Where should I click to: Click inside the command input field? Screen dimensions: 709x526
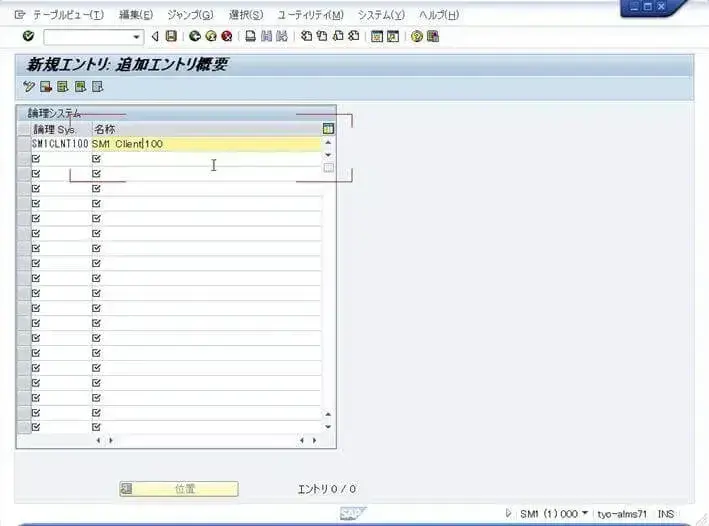tap(88, 37)
